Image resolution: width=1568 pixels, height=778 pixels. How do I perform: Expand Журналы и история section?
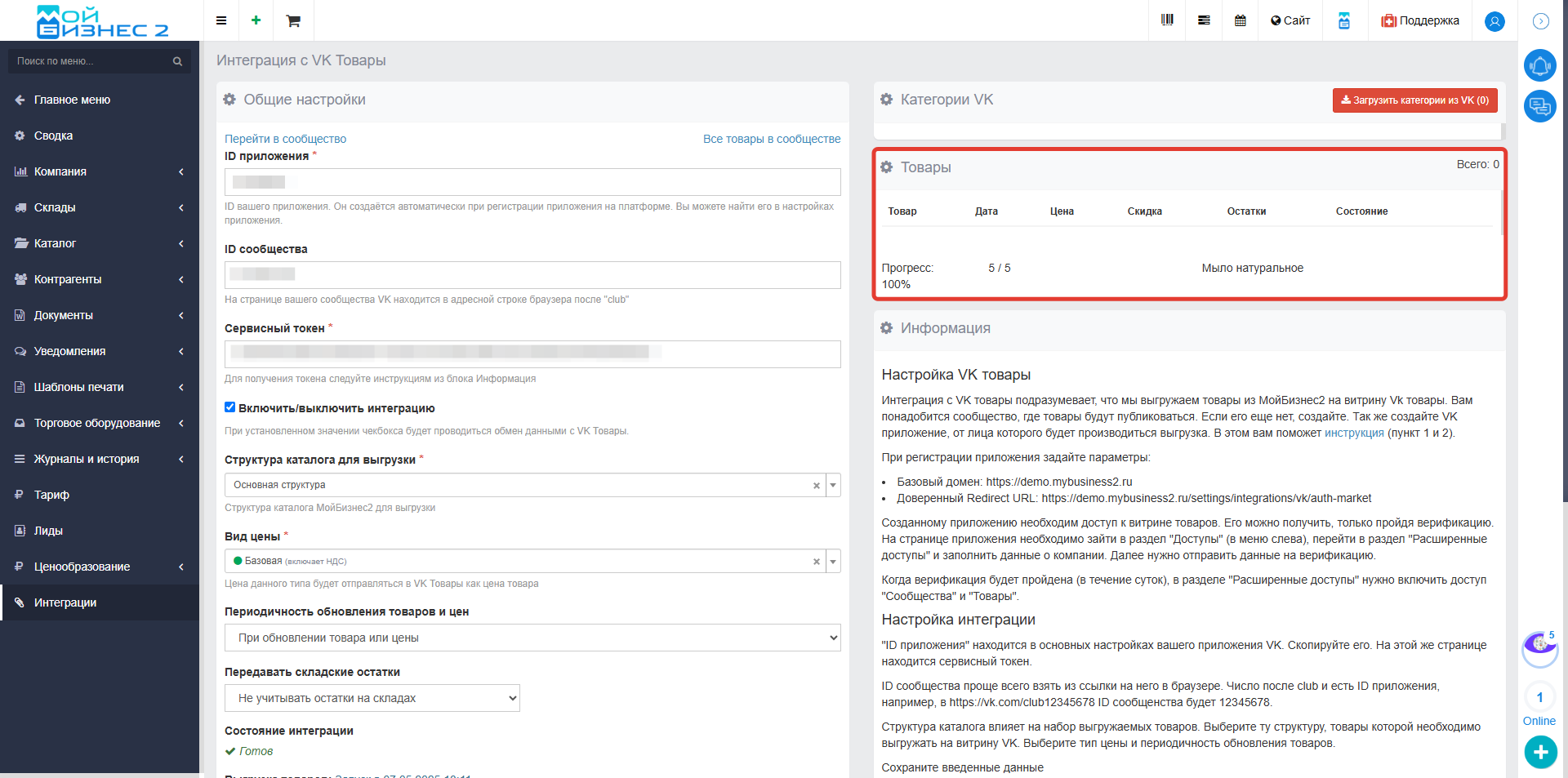pyautogui.click(x=100, y=459)
